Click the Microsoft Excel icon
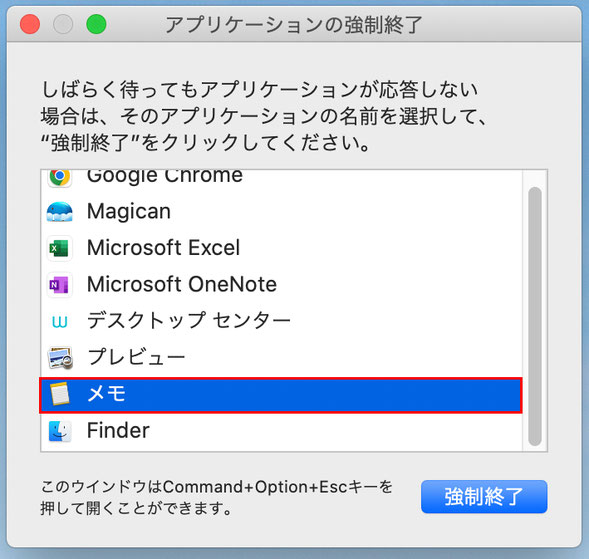This screenshot has width=589, height=559. coord(60,248)
